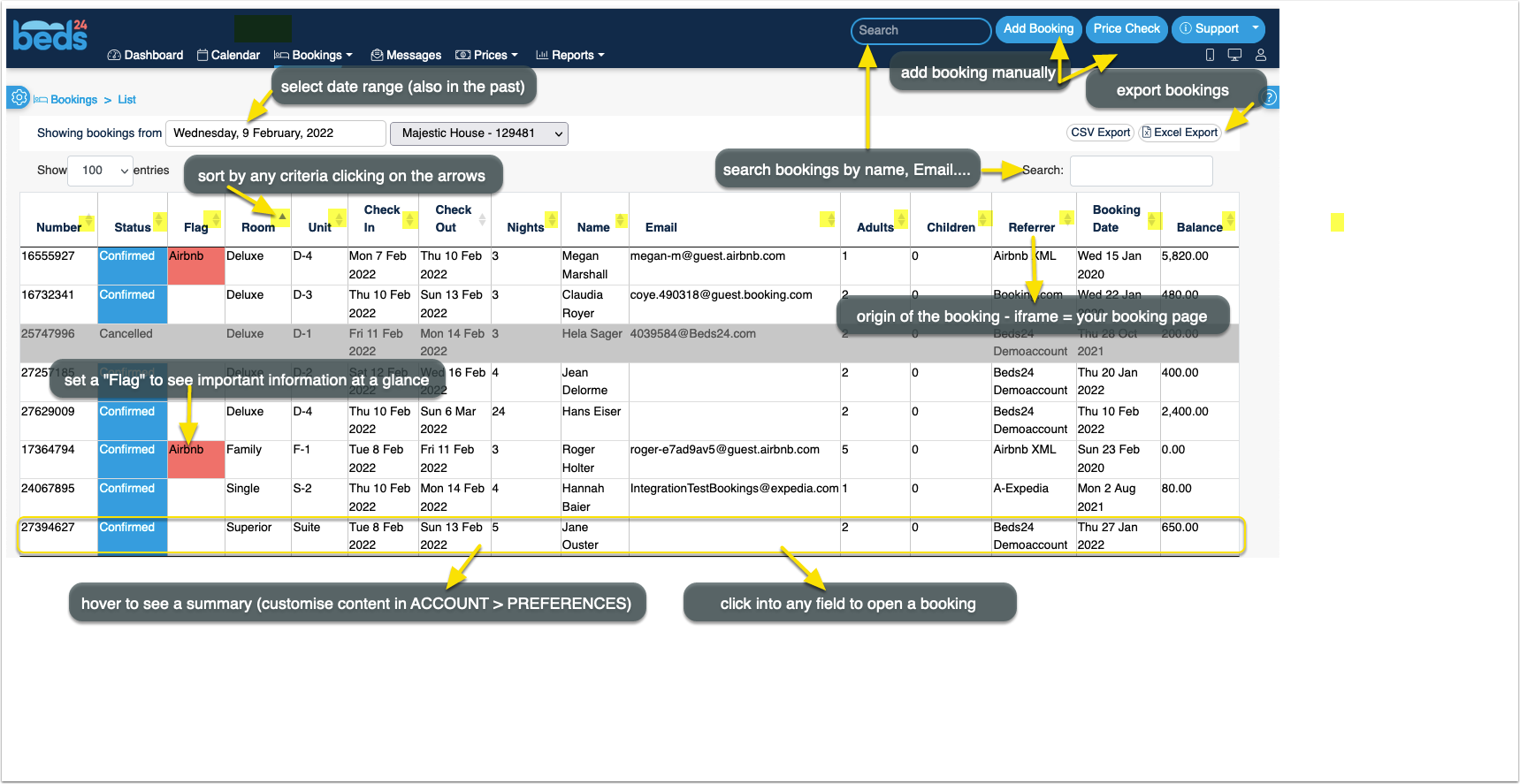Focus the Search field in the top navbar
Viewport: 1520px width, 784px height.
[920, 31]
